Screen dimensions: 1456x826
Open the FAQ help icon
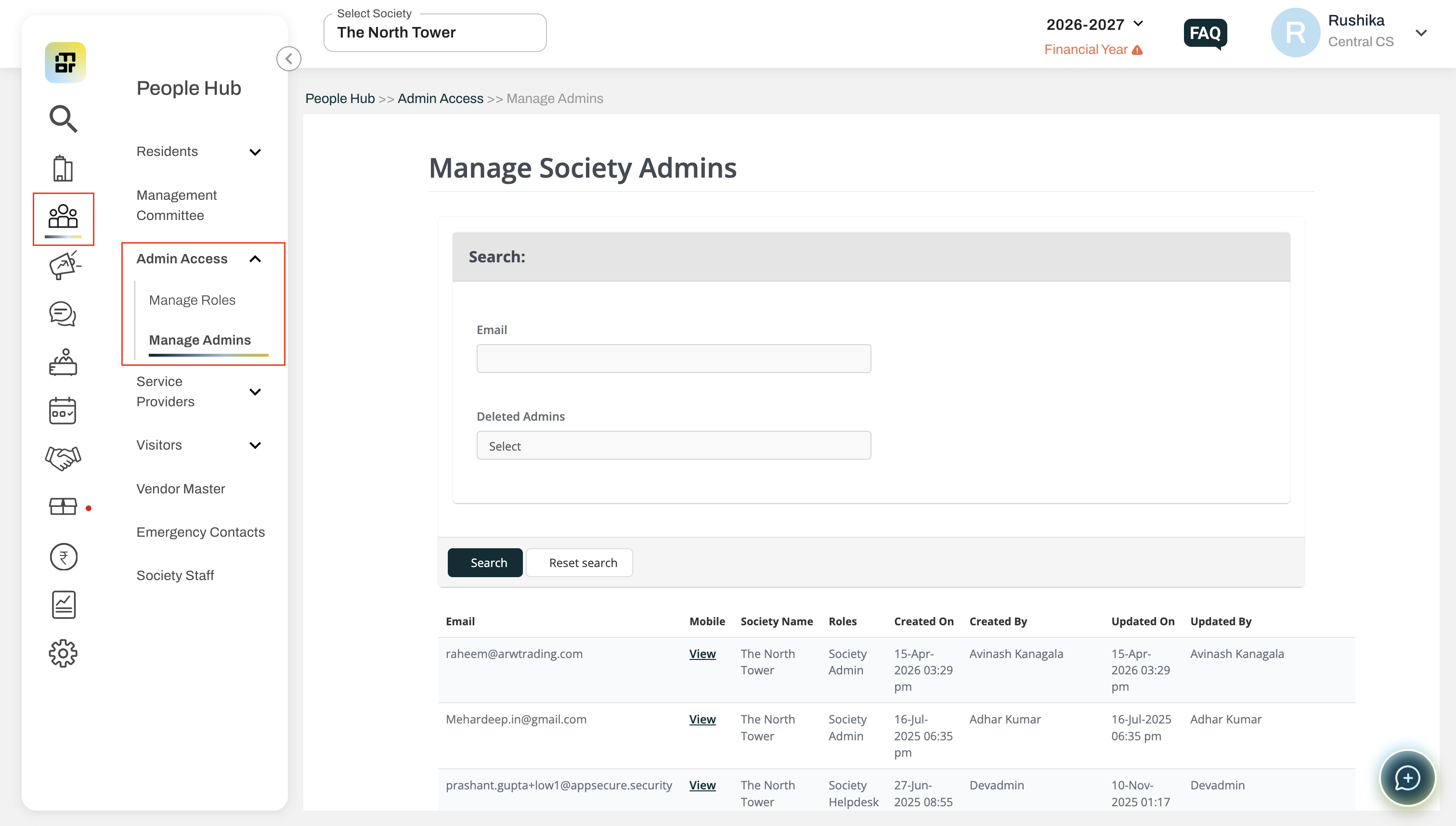1205,34
